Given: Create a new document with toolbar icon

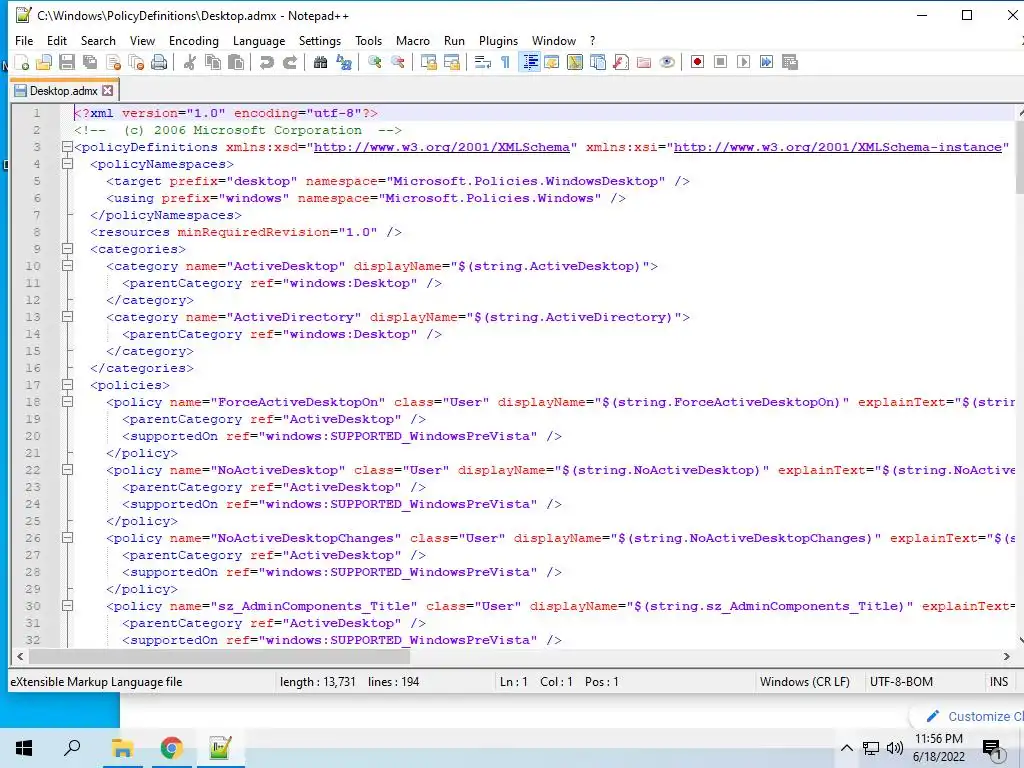Looking at the screenshot, I should (22, 62).
